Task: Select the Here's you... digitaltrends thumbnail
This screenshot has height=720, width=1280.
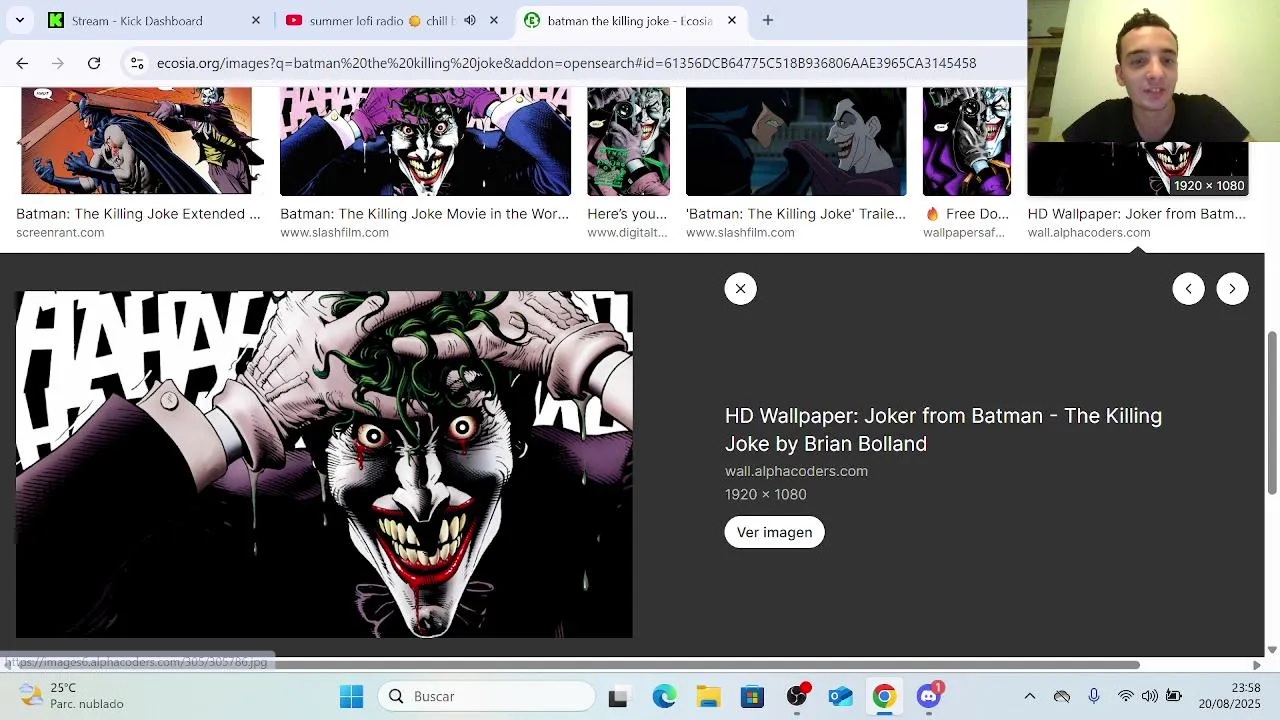Action: click(628, 141)
